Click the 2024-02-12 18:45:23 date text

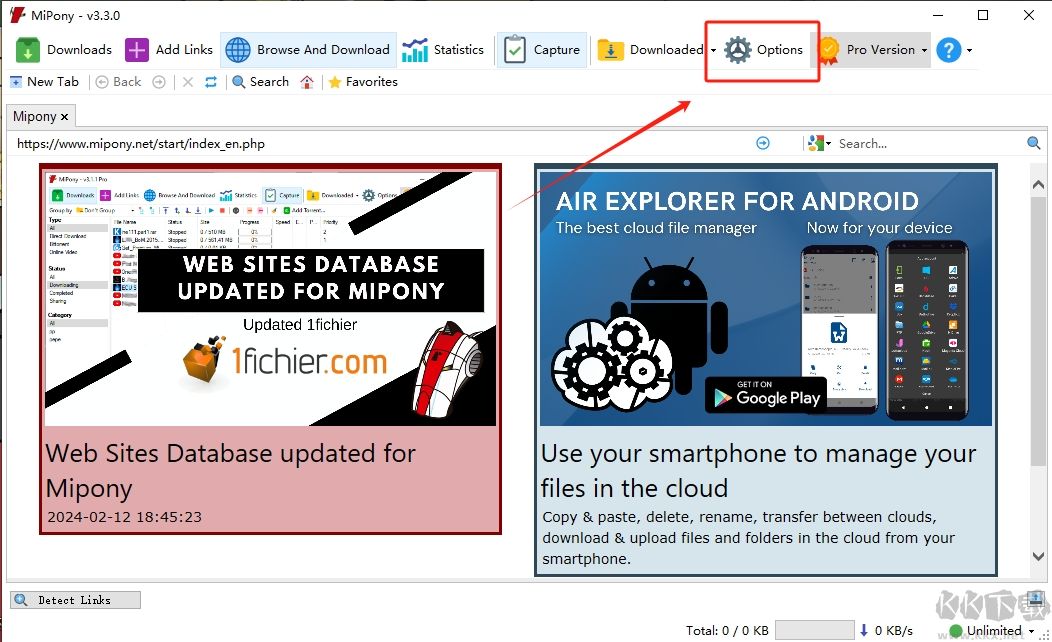coord(124,517)
